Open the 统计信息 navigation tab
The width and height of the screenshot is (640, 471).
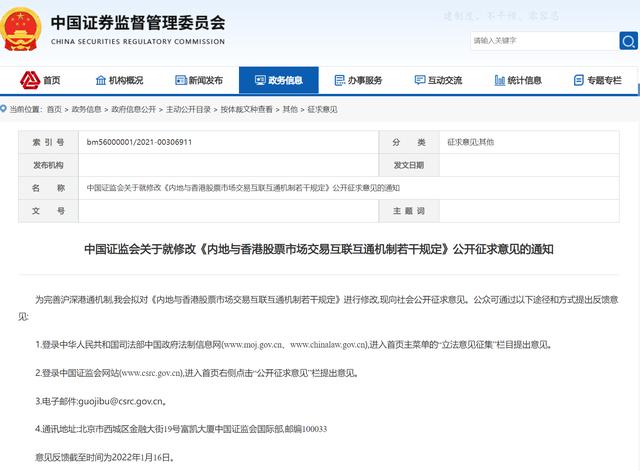point(518,80)
